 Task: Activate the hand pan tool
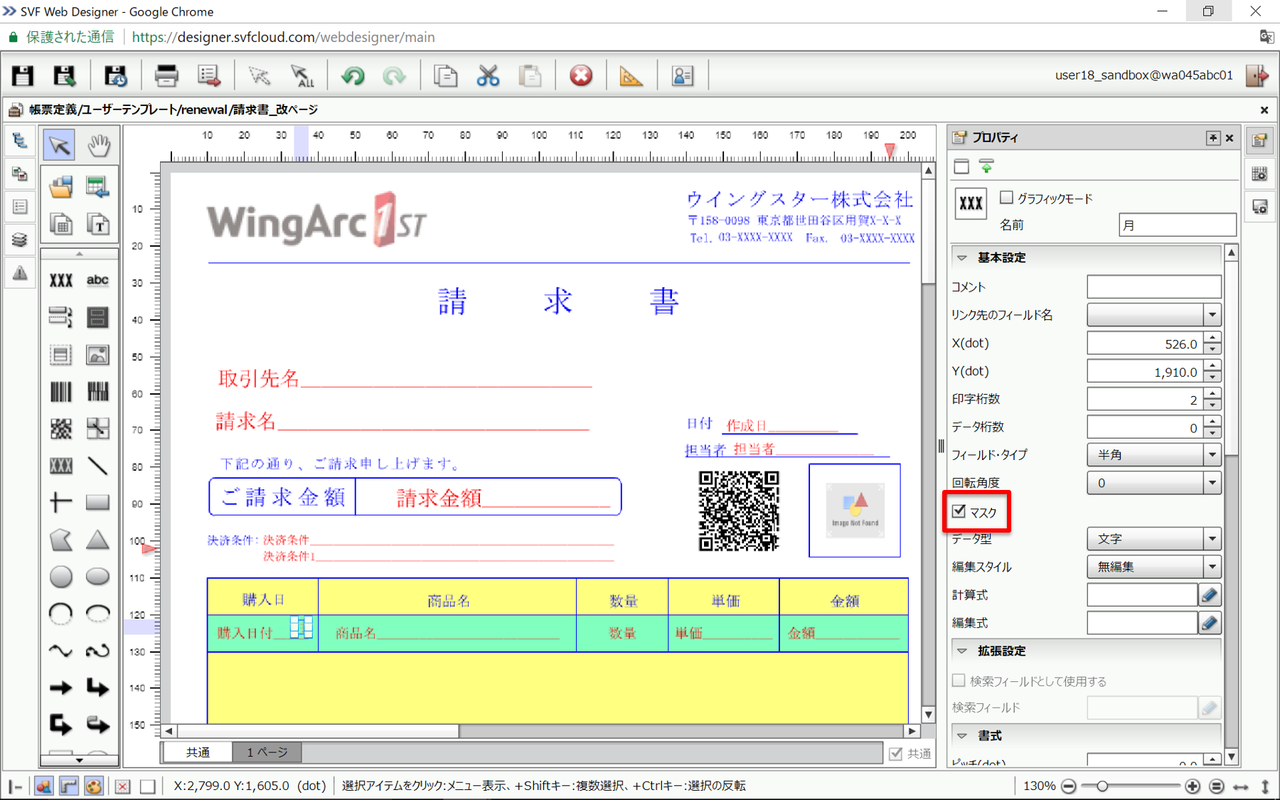click(97, 144)
